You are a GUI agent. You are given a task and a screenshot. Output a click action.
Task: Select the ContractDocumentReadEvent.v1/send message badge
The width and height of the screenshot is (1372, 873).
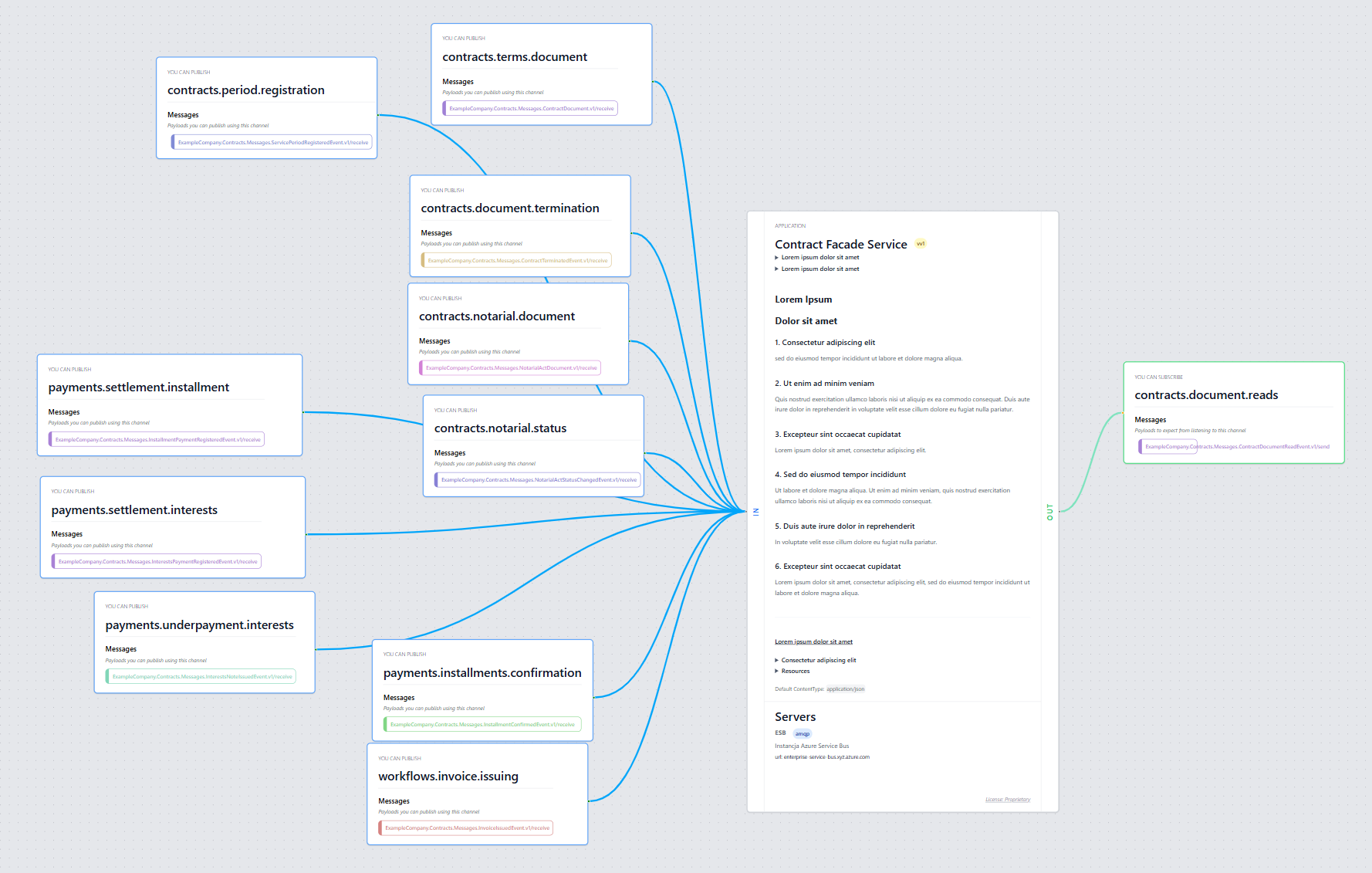pos(1236,447)
